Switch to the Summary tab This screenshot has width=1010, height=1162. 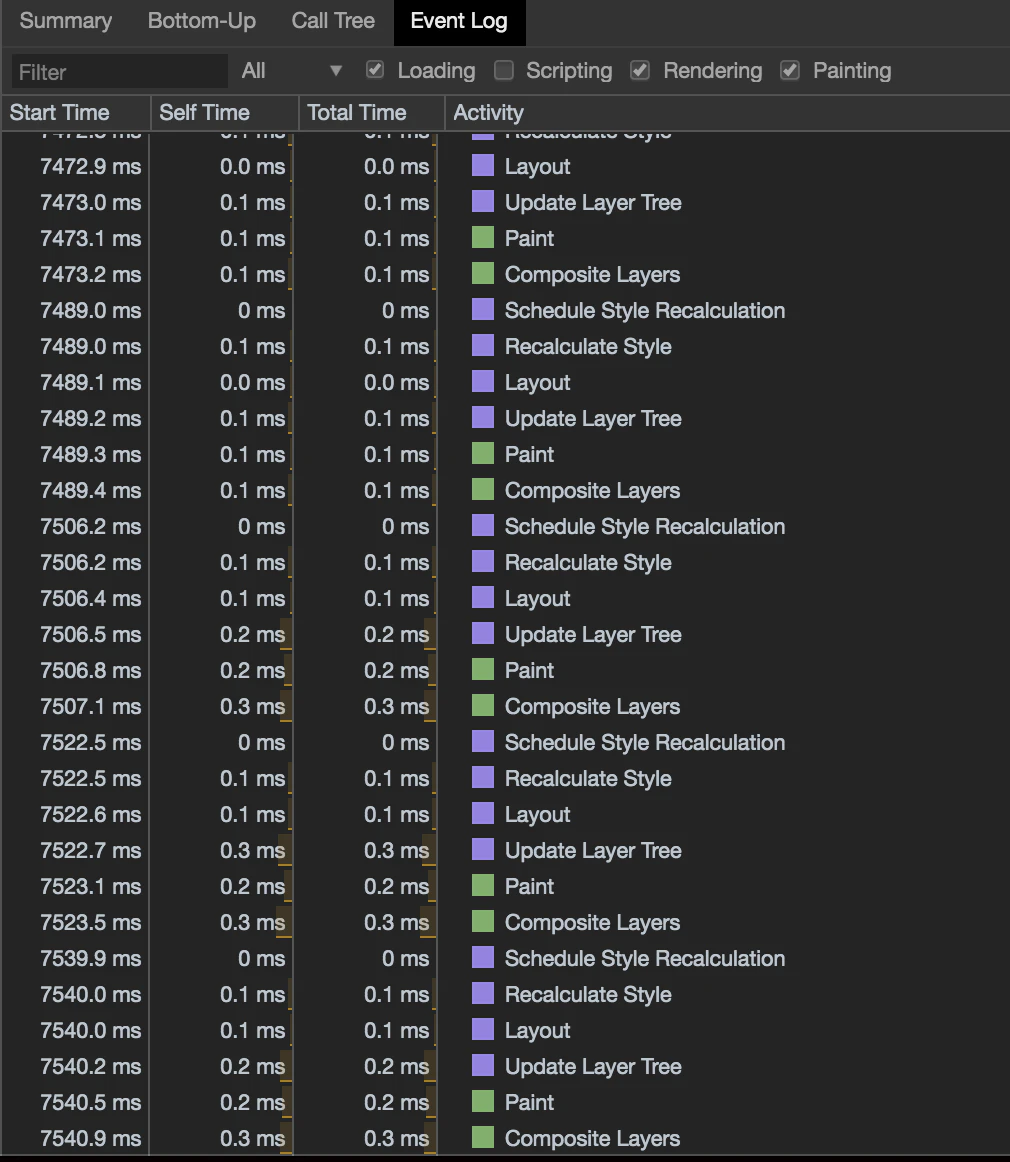tap(66, 21)
